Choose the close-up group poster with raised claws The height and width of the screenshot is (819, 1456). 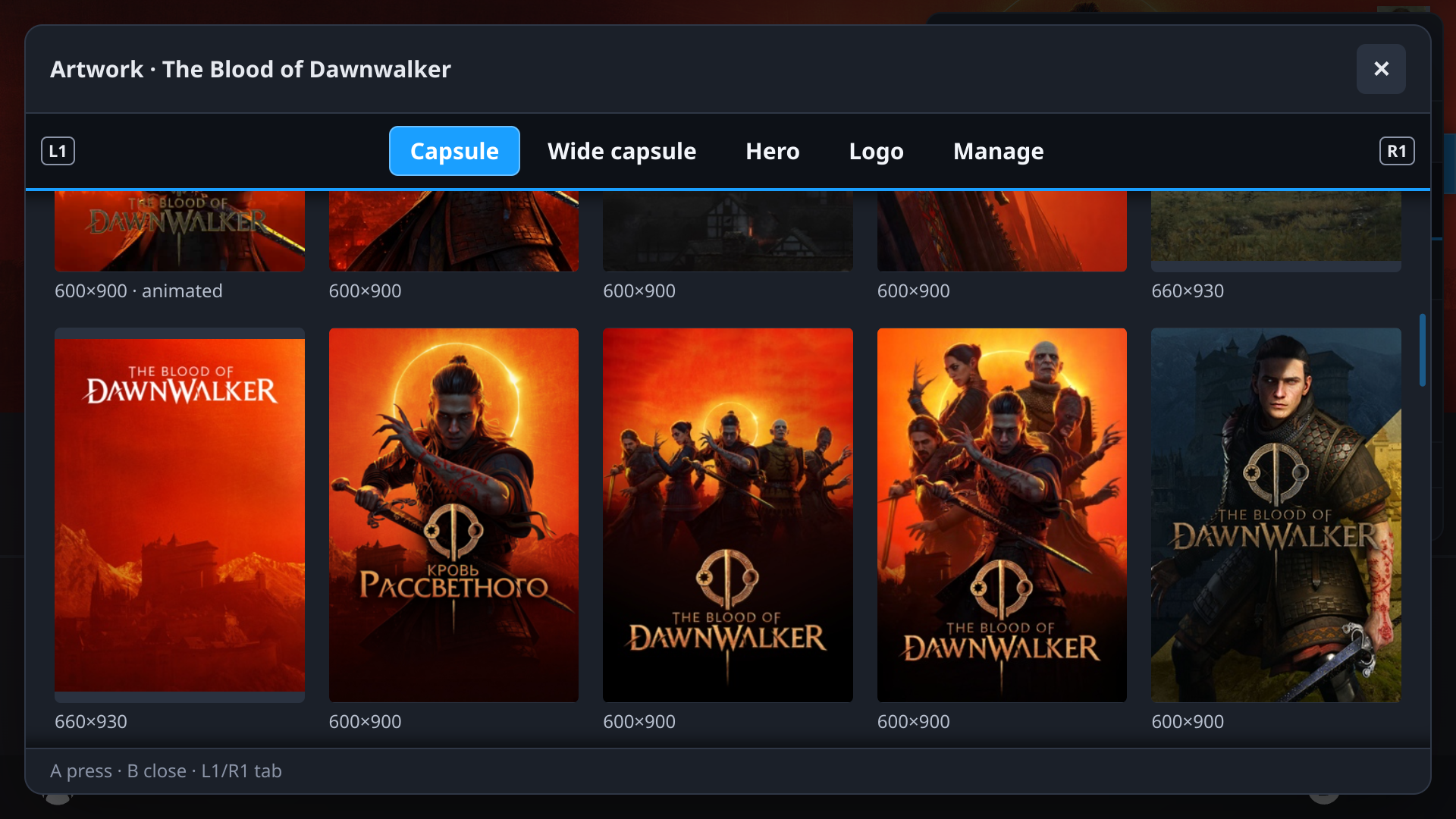pyautogui.click(x=1002, y=515)
